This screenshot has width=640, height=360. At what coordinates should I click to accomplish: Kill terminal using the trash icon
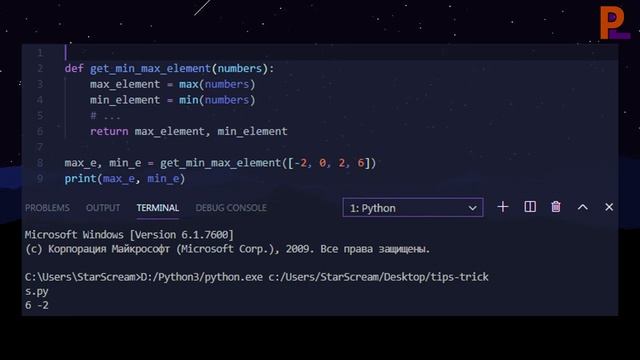(556, 207)
